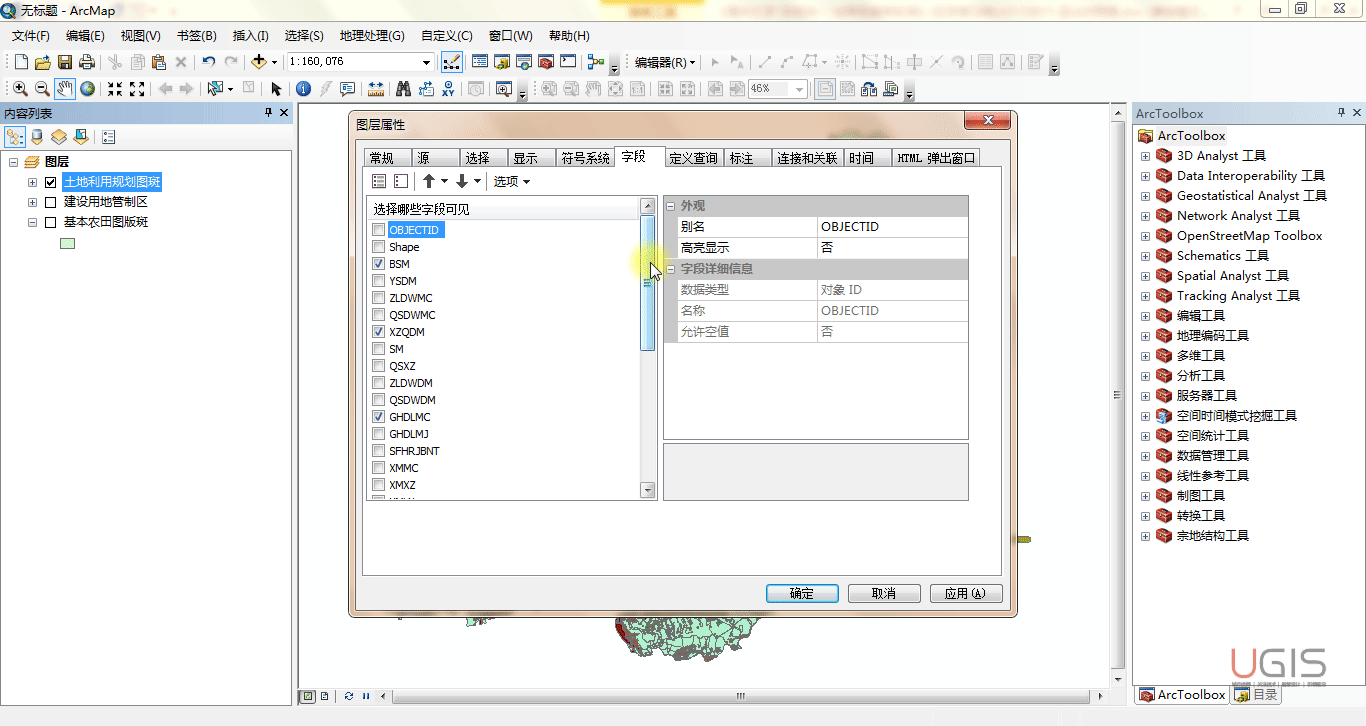
Task: Click the HTML Popup tool
Action: click(x=348, y=89)
